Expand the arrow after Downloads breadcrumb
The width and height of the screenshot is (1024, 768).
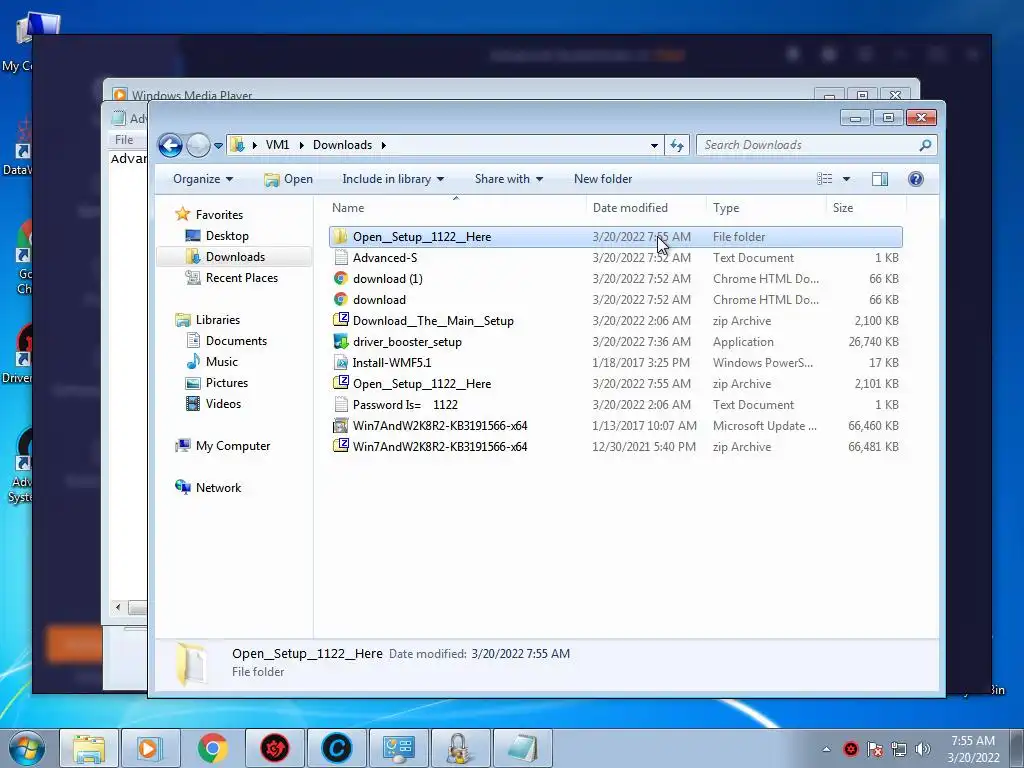[383, 145]
